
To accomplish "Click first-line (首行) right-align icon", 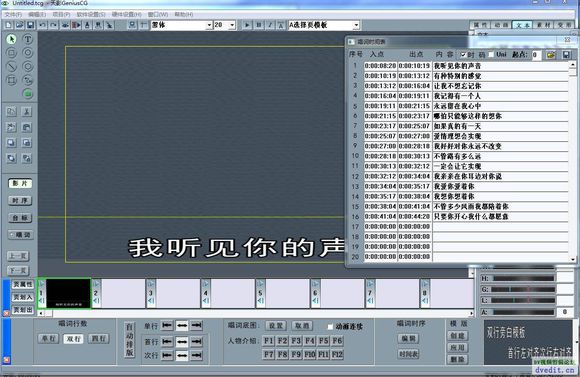I will coord(196,341).
